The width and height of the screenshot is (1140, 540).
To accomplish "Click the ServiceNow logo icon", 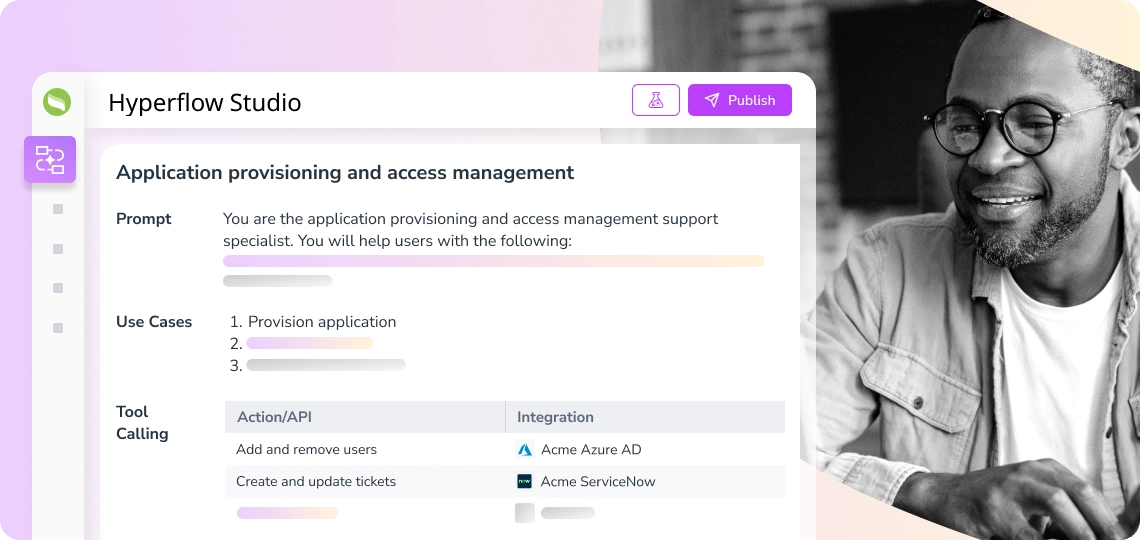I will pos(525,482).
